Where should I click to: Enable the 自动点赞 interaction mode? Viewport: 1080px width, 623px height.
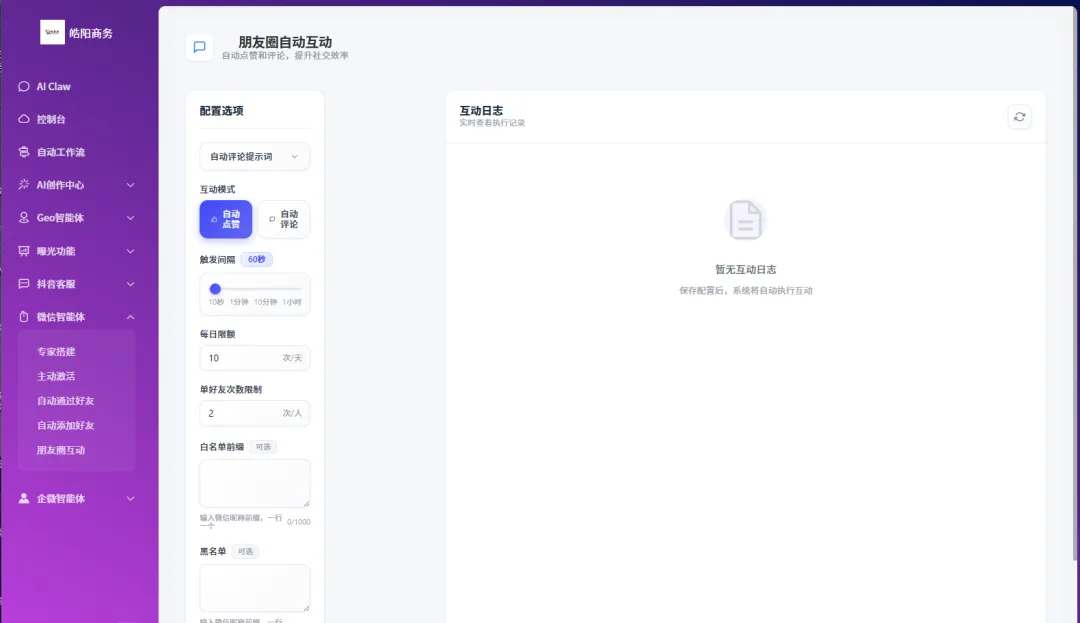point(226,219)
